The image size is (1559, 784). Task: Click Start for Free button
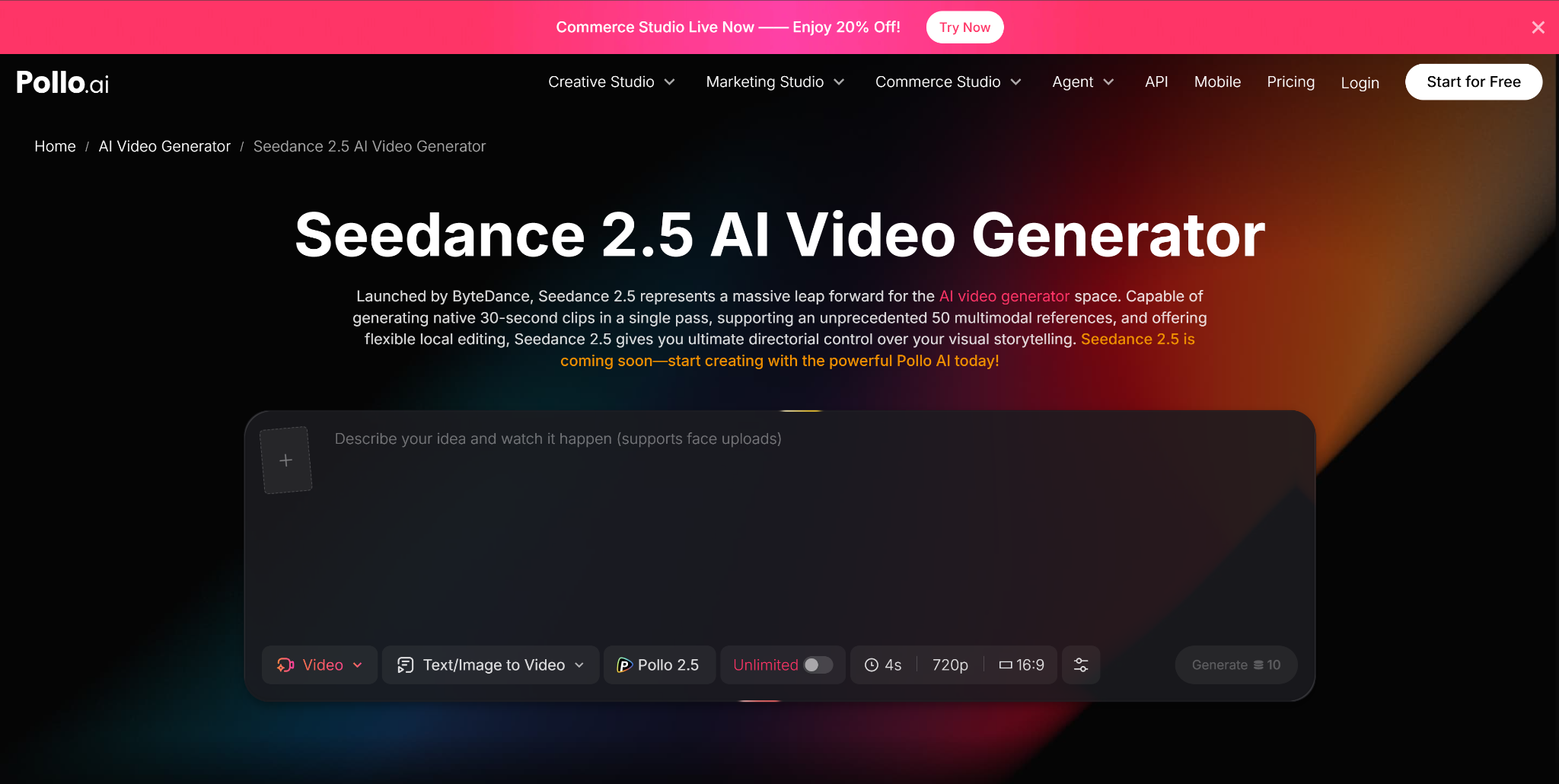pos(1474,81)
